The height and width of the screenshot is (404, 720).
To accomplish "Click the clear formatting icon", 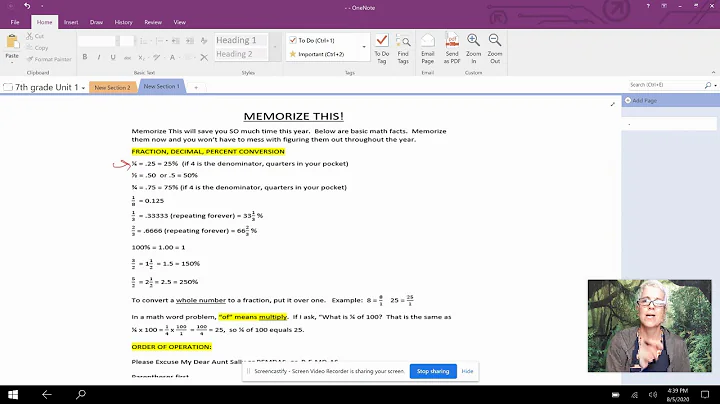I will tap(204, 41).
